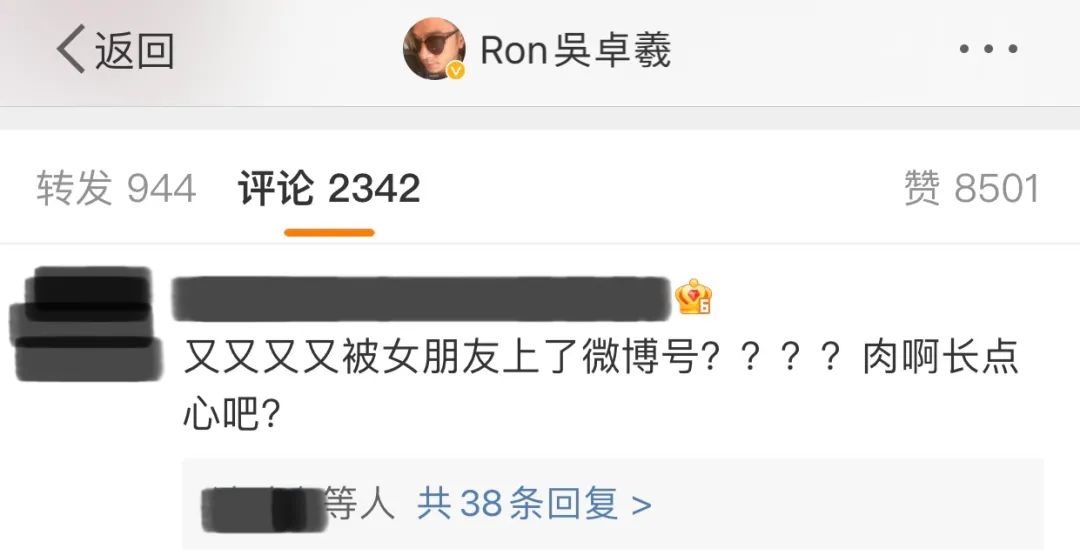Image resolution: width=1080 pixels, height=555 pixels.
Task: Open the commenter's blurred avatar
Action: coord(86,324)
